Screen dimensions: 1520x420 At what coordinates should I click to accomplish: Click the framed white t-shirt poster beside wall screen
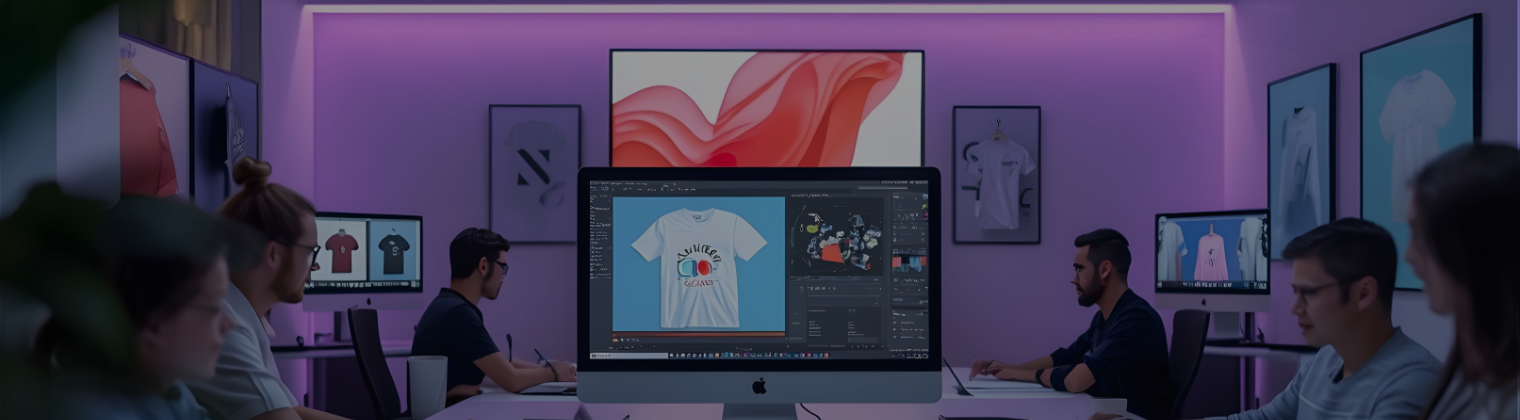coord(995,173)
